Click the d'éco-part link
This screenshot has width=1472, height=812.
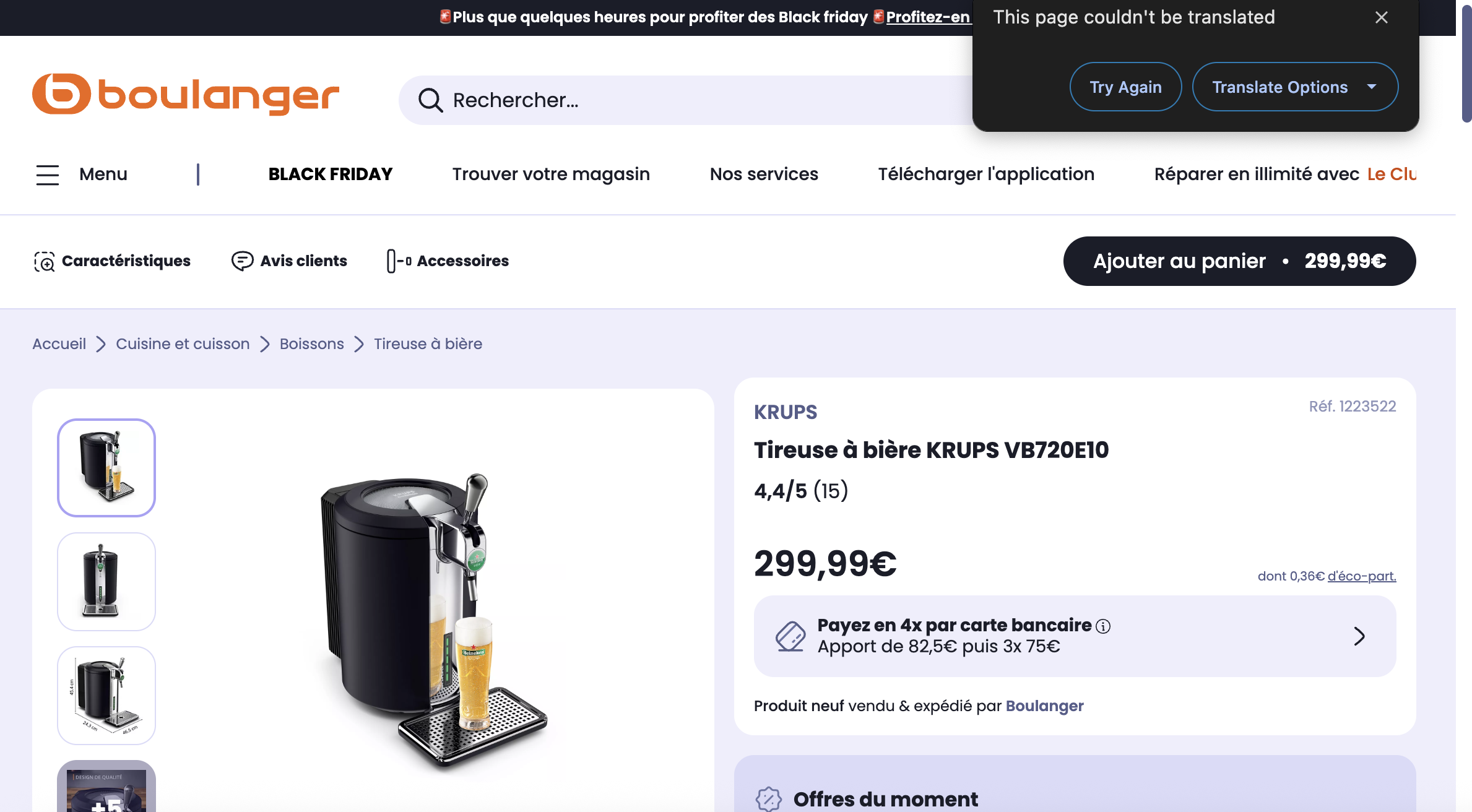tap(1362, 576)
